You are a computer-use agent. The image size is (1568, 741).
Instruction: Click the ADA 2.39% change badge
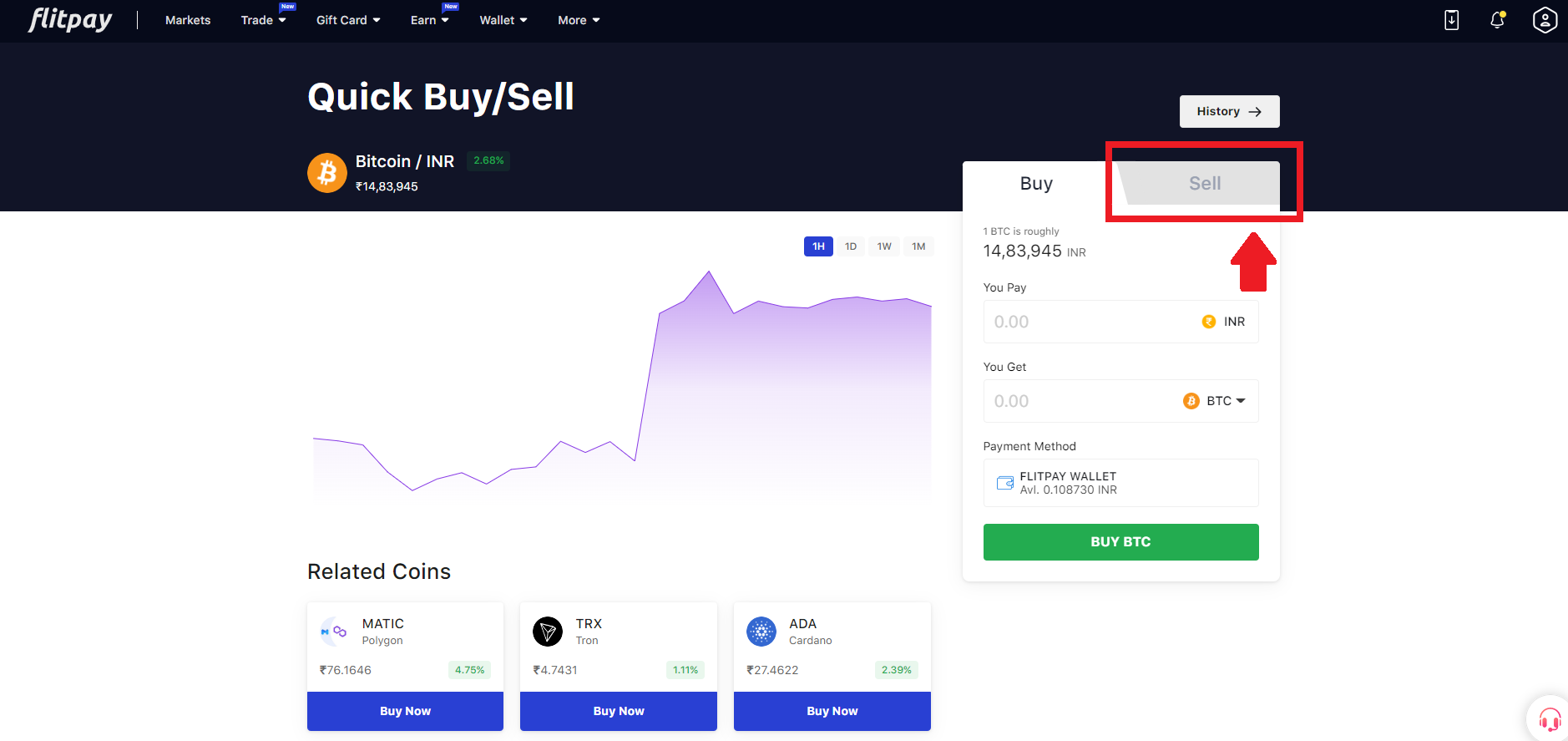pyautogui.click(x=897, y=670)
